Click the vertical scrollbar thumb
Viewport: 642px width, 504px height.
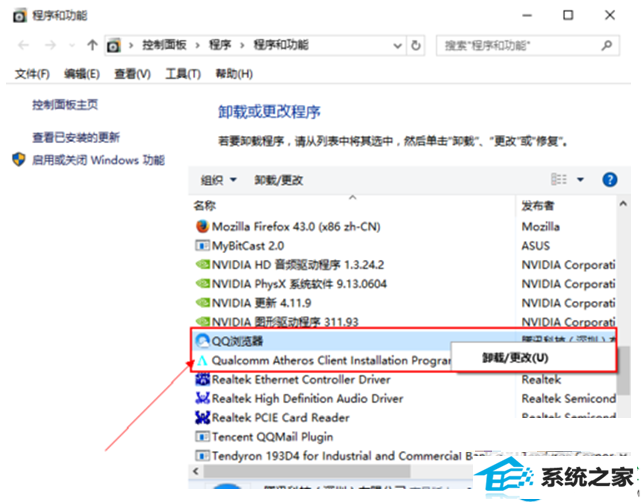pyautogui.click(x=624, y=371)
